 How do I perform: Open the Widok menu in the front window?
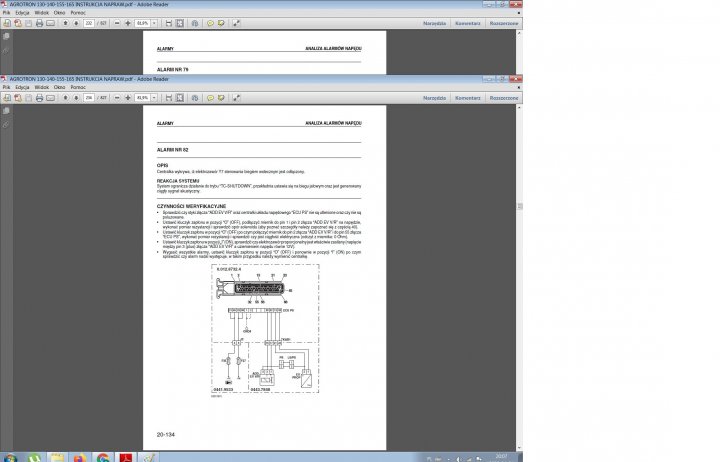click(x=41, y=87)
